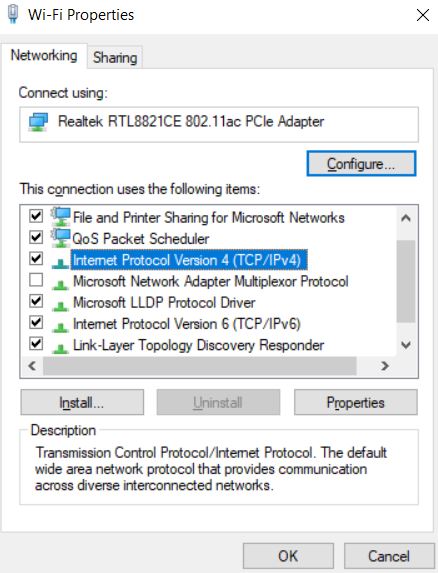Select the Networking tab

(x=44, y=56)
